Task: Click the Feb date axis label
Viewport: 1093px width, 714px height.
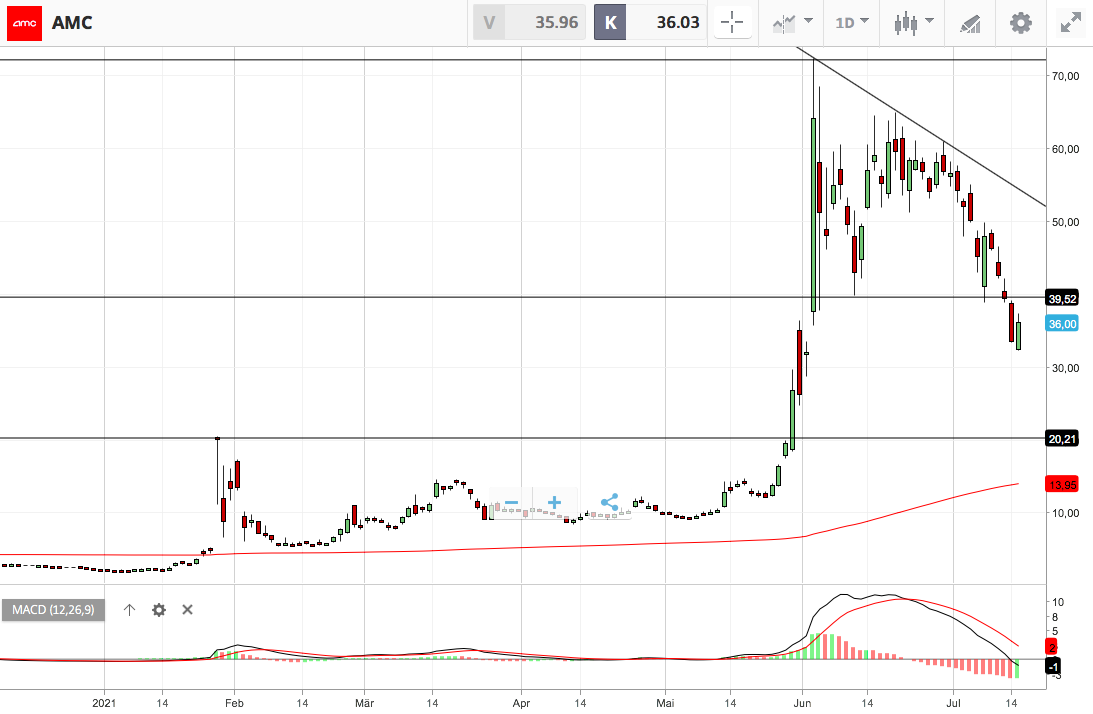Action: pos(234,703)
